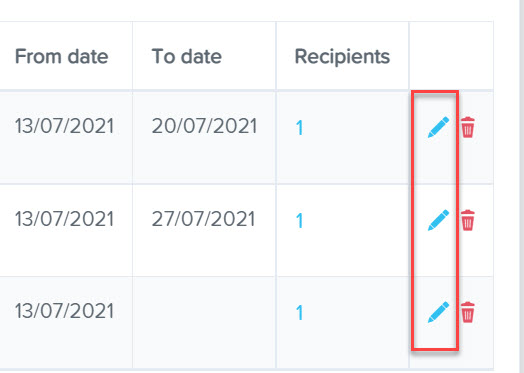Select From date cell beside 27/07/2021
The image size is (524, 373).
click(x=66, y=230)
